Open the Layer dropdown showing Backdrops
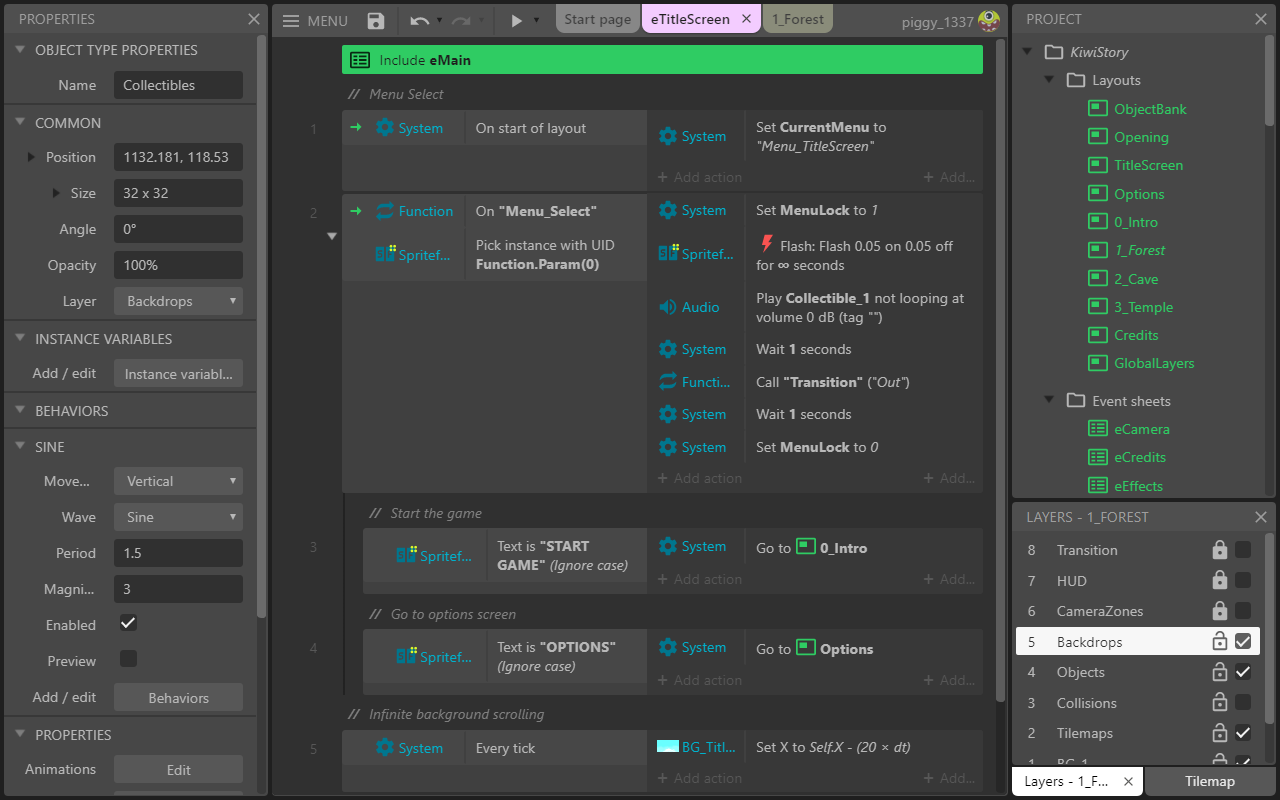 click(x=178, y=301)
